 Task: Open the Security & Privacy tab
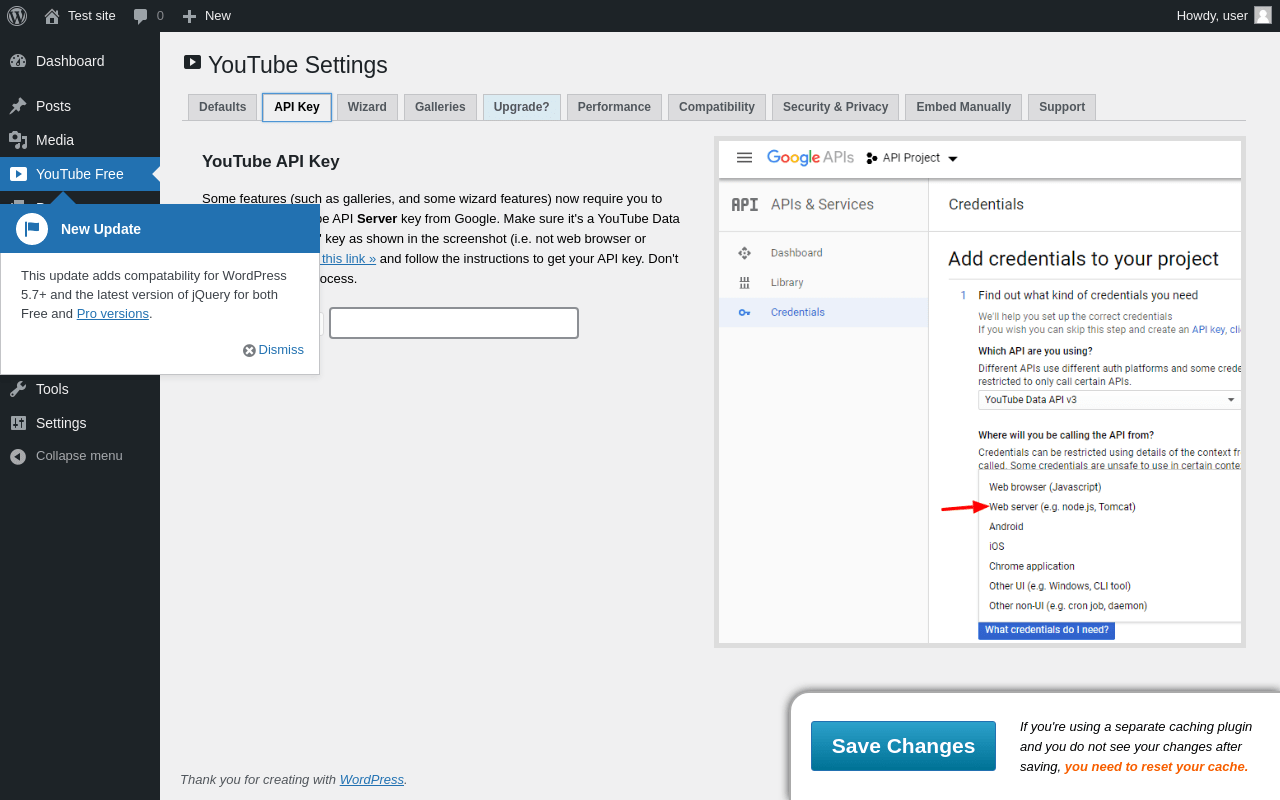pyautogui.click(x=835, y=107)
